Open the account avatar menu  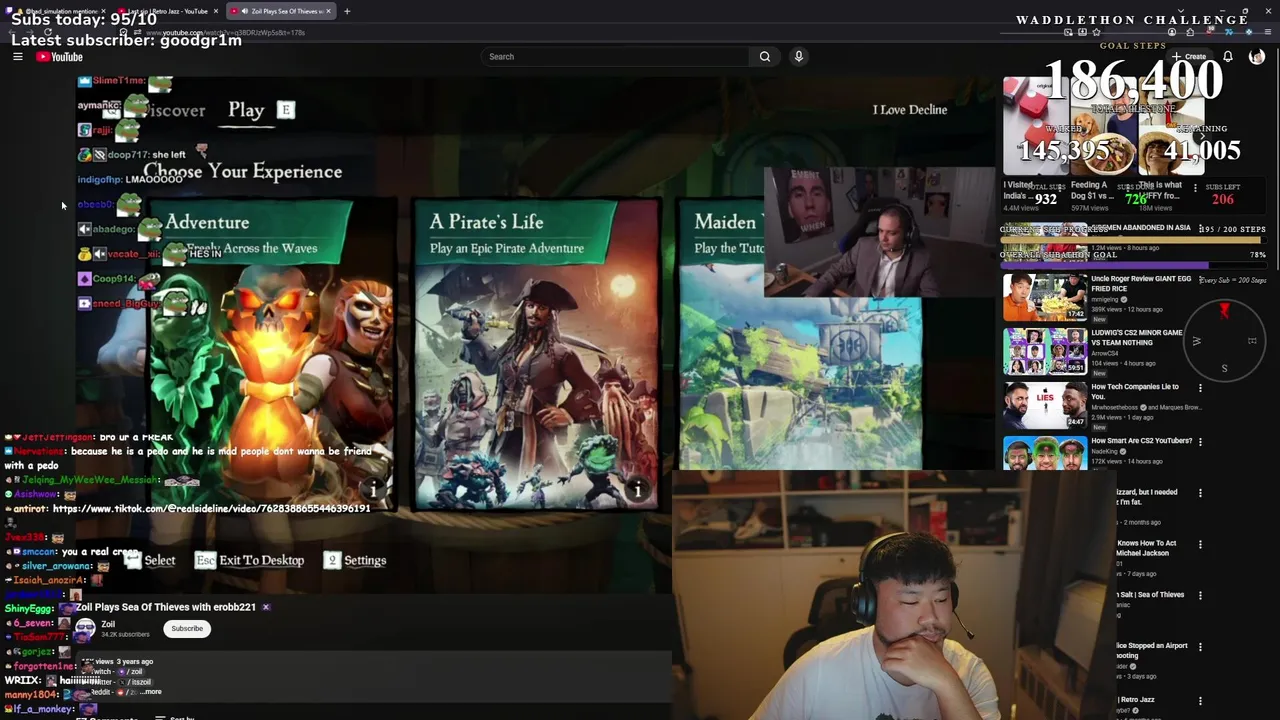[1257, 57]
